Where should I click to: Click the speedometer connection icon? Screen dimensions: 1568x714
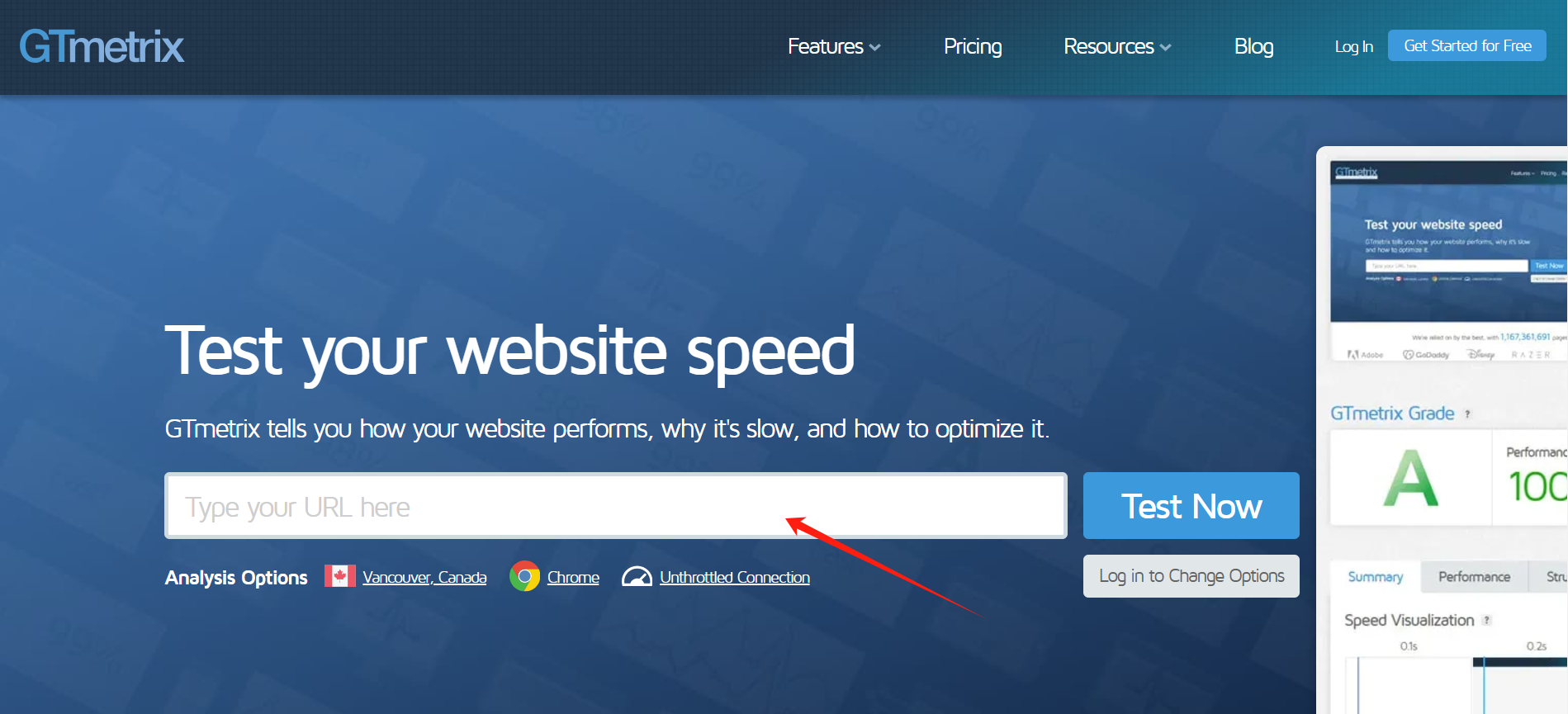[x=637, y=576]
